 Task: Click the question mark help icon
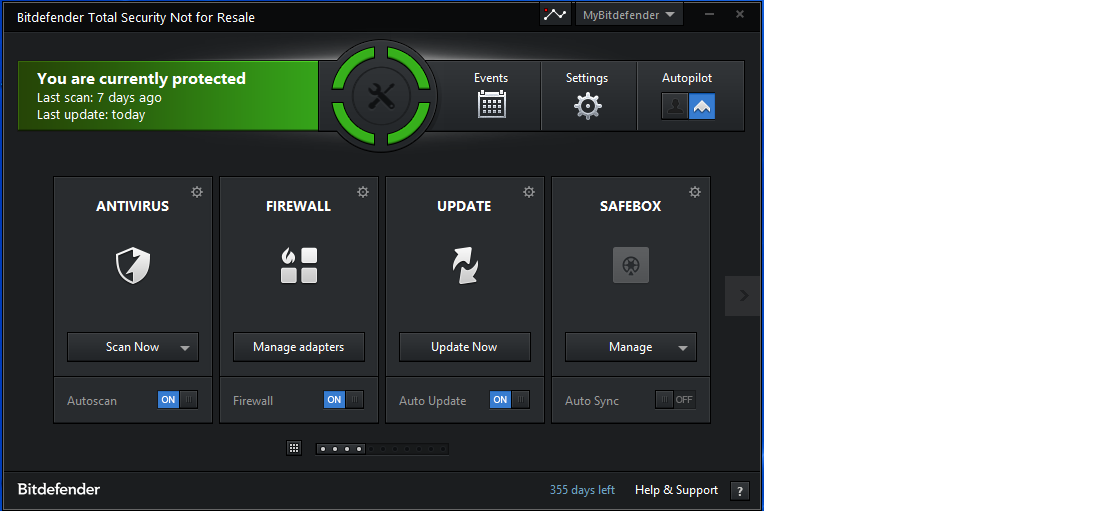point(740,491)
